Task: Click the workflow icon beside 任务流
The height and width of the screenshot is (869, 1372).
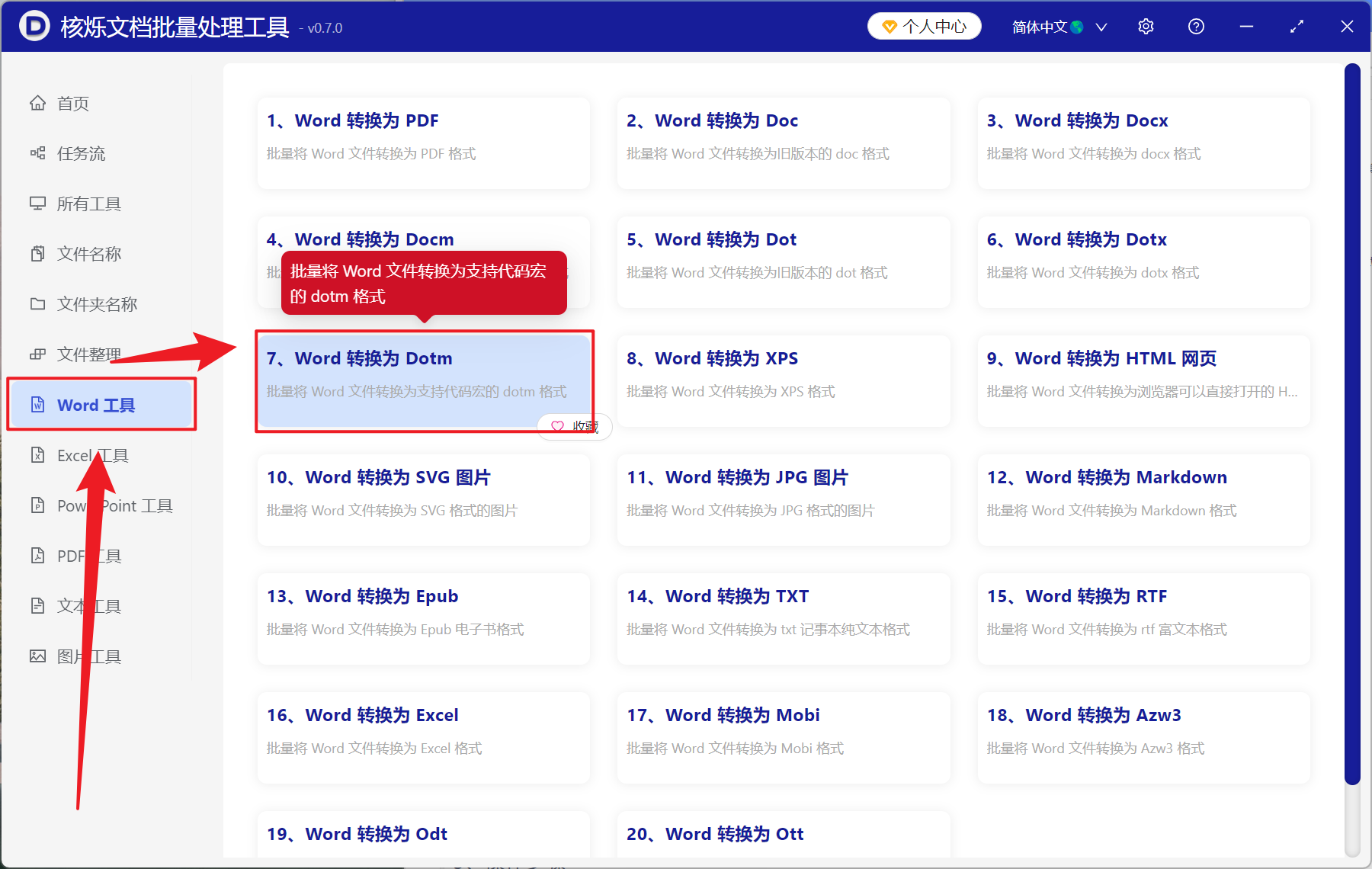Action: [37, 153]
